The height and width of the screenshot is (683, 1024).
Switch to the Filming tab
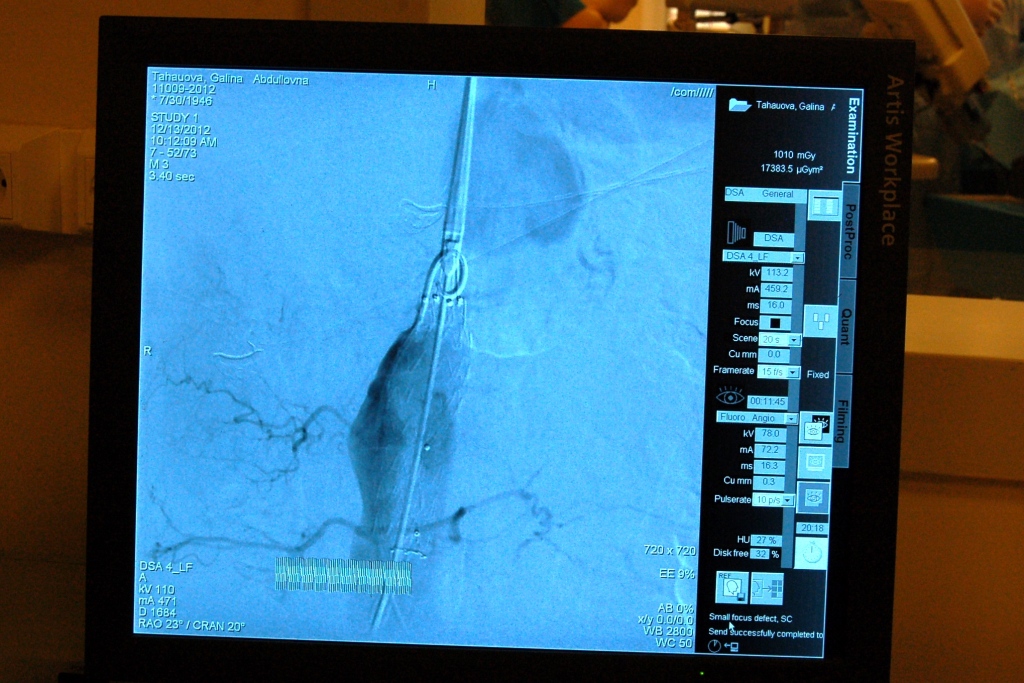(842, 421)
